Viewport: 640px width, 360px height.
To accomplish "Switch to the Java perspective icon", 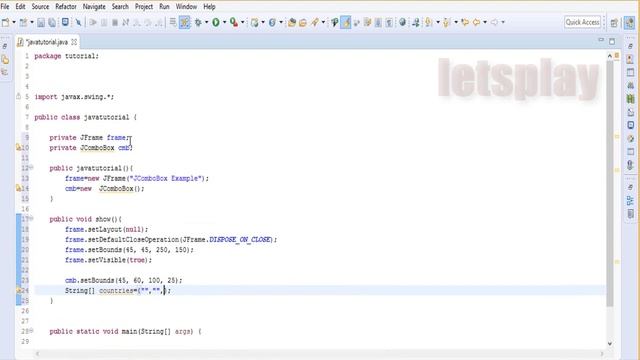I will pyautogui.click(x=630, y=23).
